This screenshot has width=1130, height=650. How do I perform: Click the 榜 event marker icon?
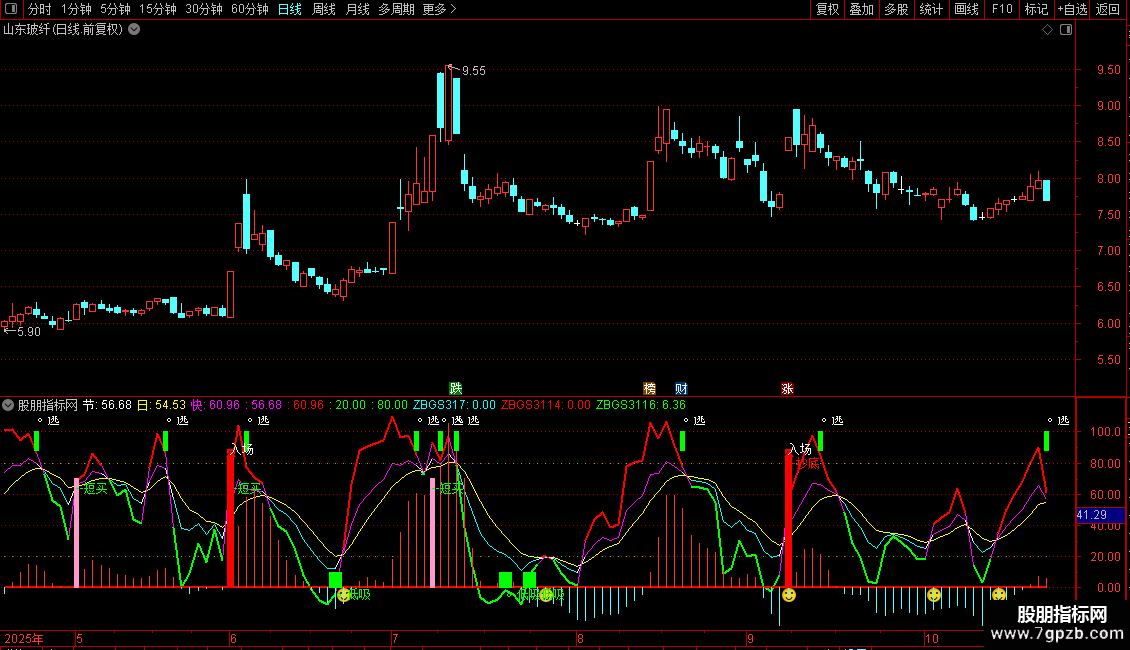pyautogui.click(x=650, y=389)
